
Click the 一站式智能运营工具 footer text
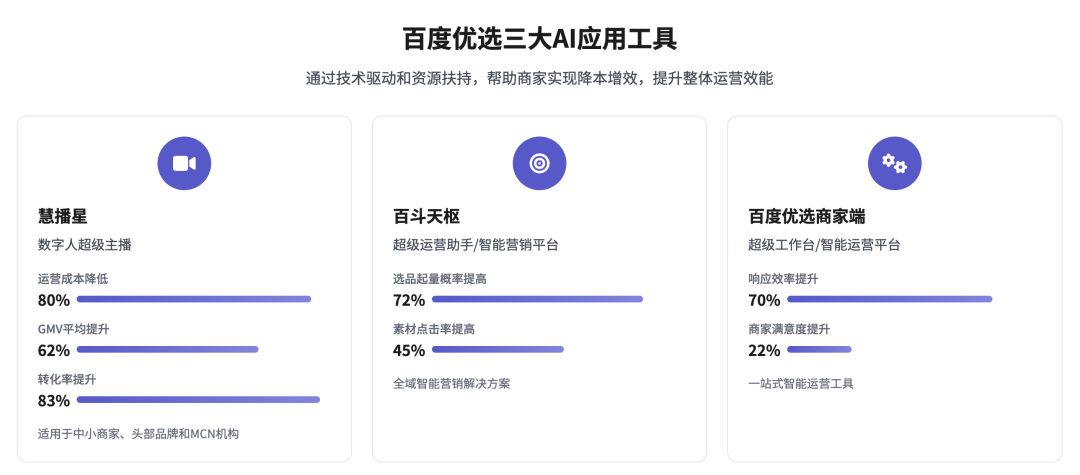coord(801,383)
